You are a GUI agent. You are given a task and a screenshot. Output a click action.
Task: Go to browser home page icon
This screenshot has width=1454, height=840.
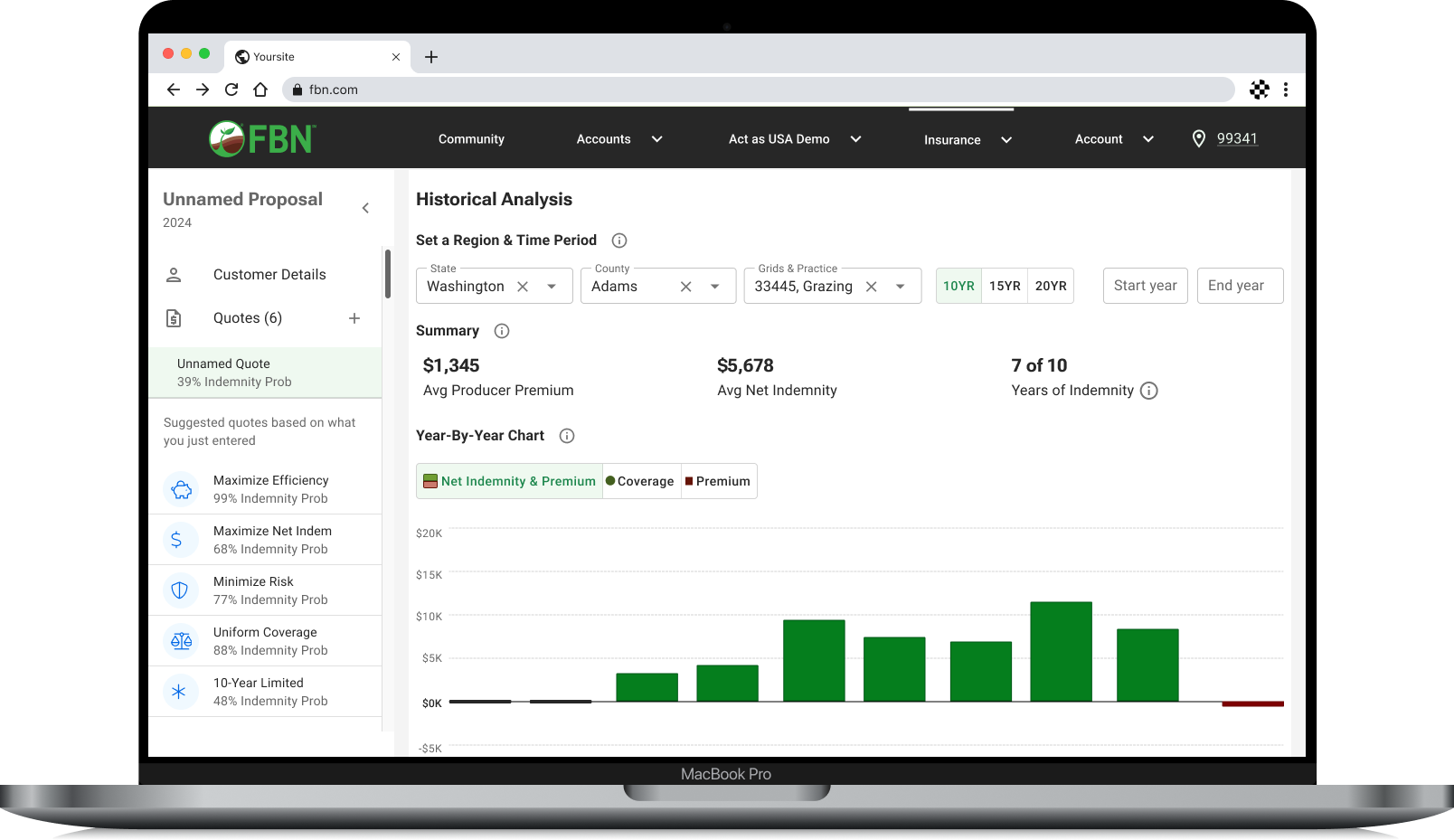click(x=260, y=90)
